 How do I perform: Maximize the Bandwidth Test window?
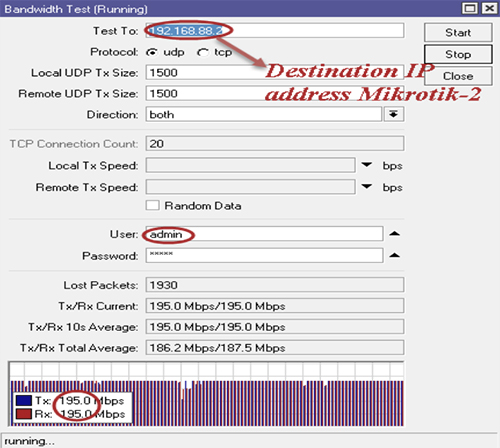point(470,8)
